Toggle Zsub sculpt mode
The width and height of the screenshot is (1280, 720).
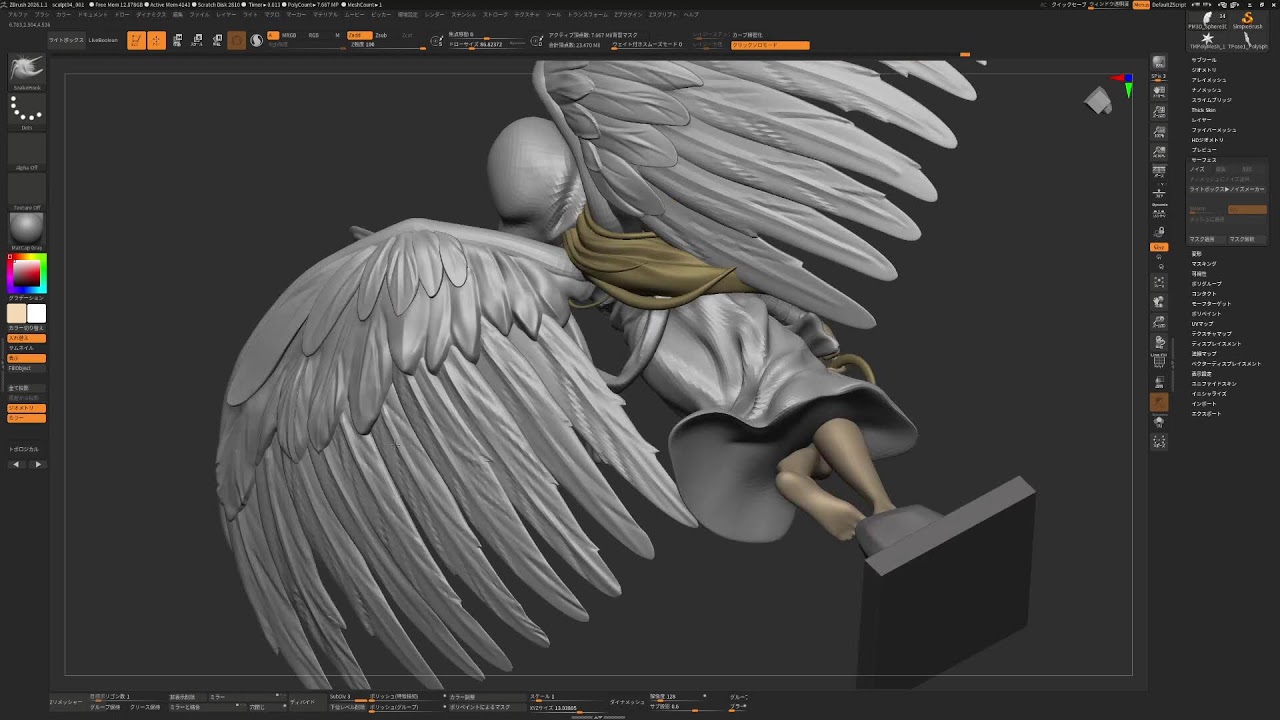coord(381,35)
